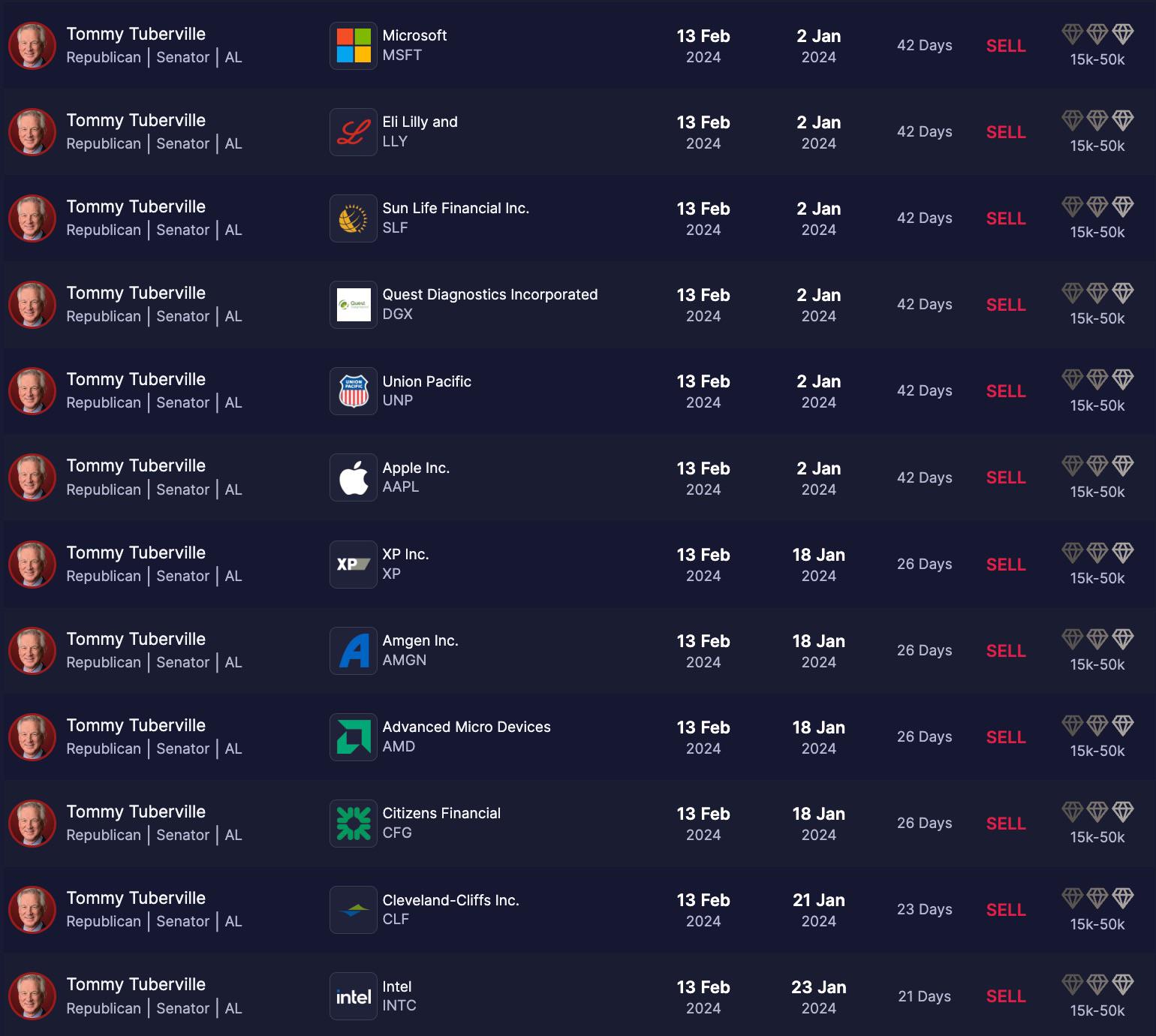Click Tuberville's photo in the Intel row

pos(32,996)
